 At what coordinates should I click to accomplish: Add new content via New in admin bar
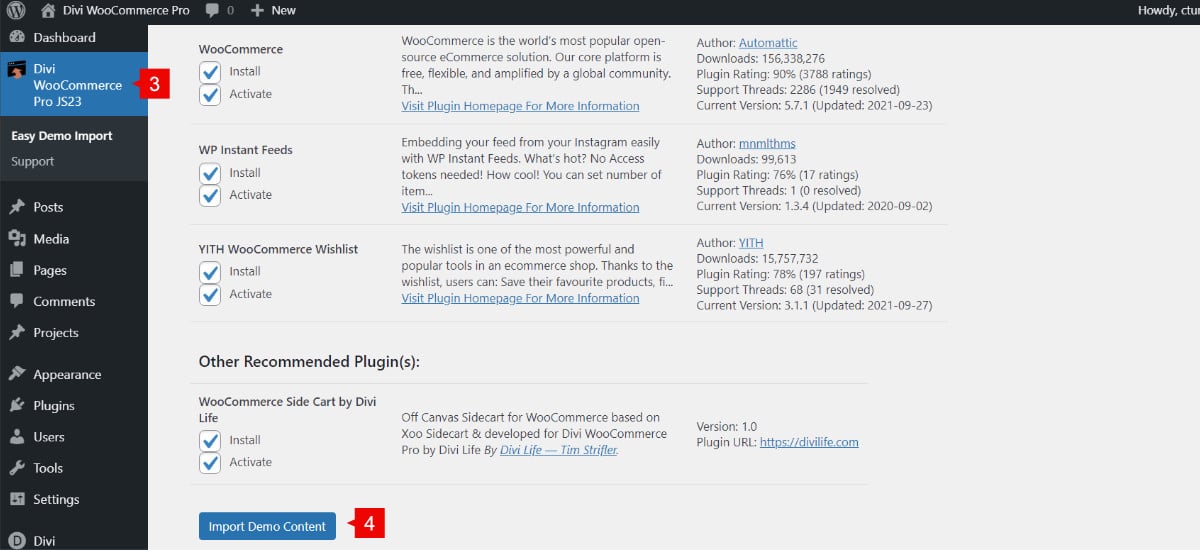pyautogui.click(x=273, y=11)
